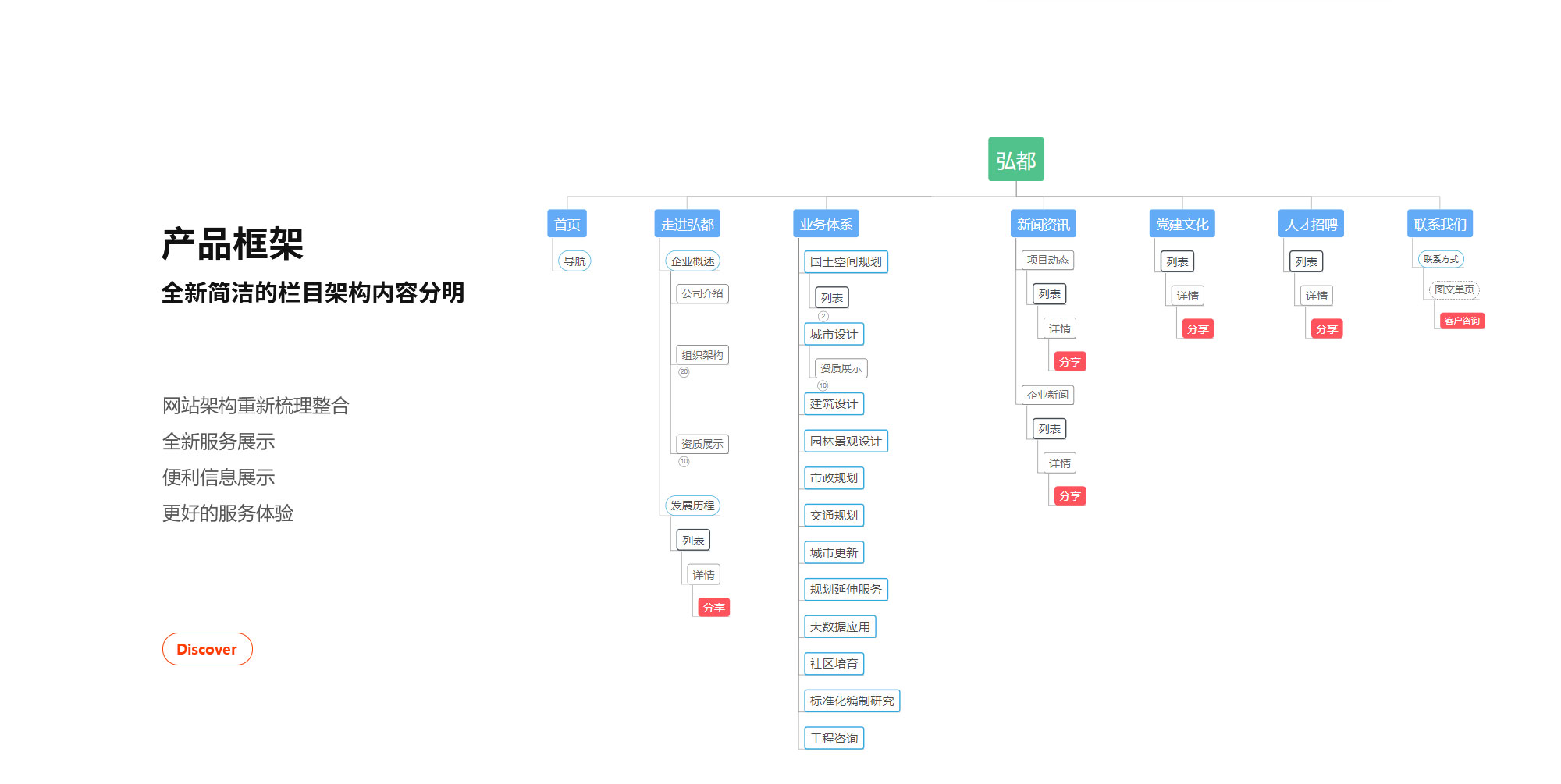The height and width of the screenshot is (784, 1561).
Task: Click the red 分享 node under 党建文化
Action: [x=1197, y=329]
